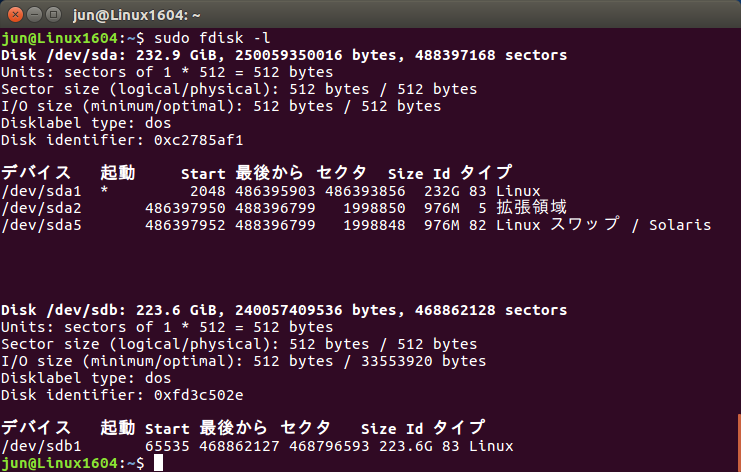Click the Disk /dev/sda header line
This screenshot has width=741, height=472.
point(284,55)
